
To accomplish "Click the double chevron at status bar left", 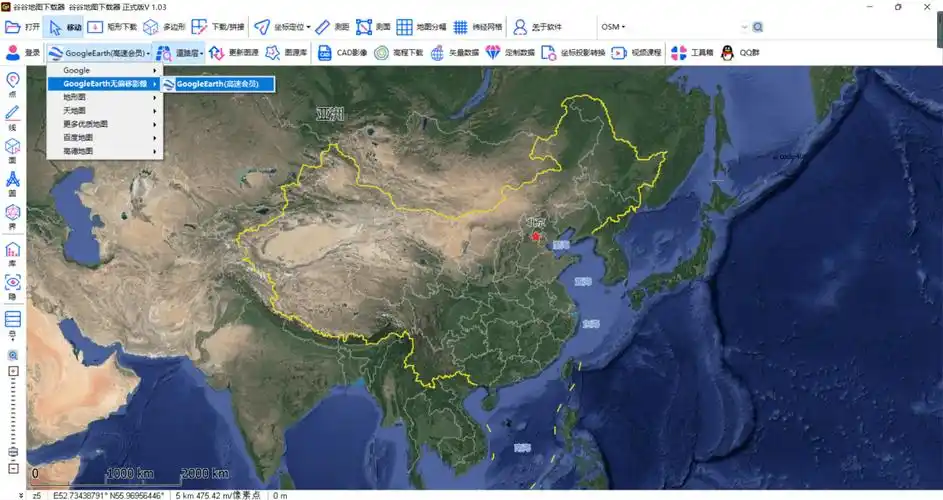I will click(21, 496).
